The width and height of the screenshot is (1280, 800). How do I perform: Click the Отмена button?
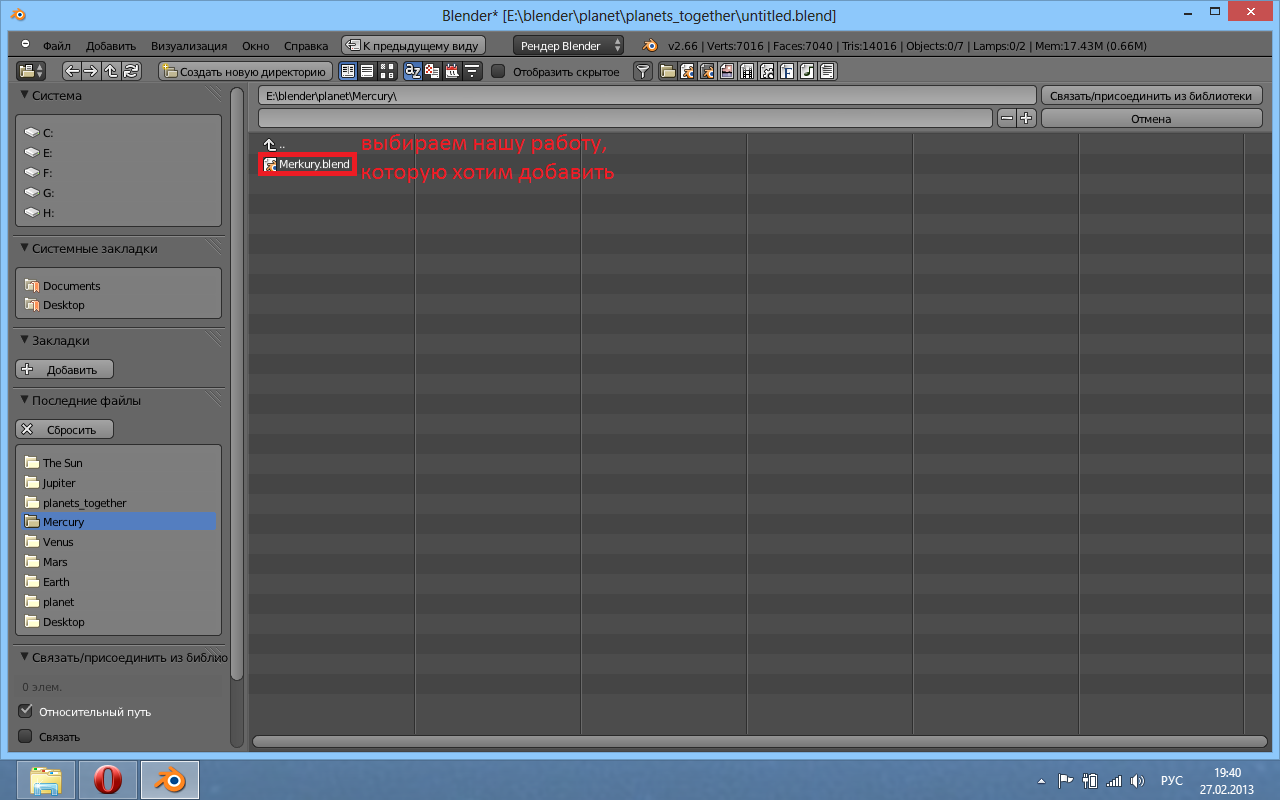(1152, 118)
